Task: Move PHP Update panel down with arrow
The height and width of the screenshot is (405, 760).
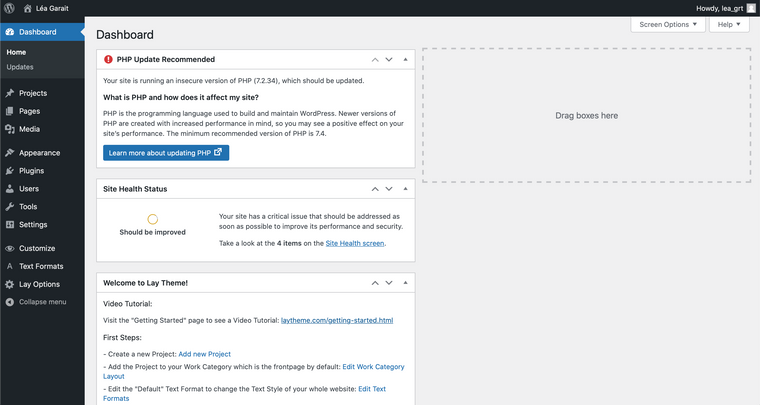Action: pos(389,60)
